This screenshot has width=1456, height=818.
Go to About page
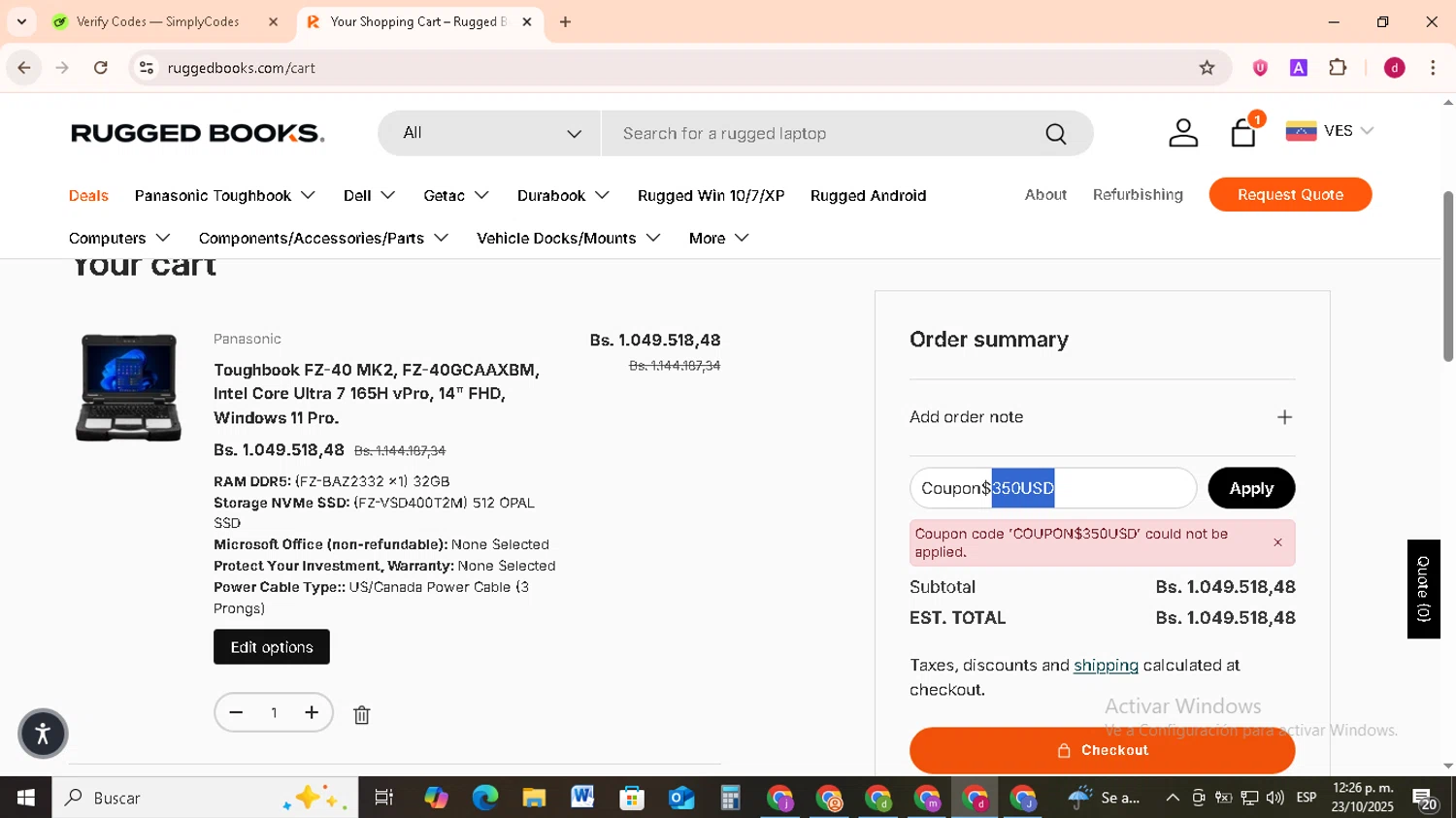(1045, 194)
